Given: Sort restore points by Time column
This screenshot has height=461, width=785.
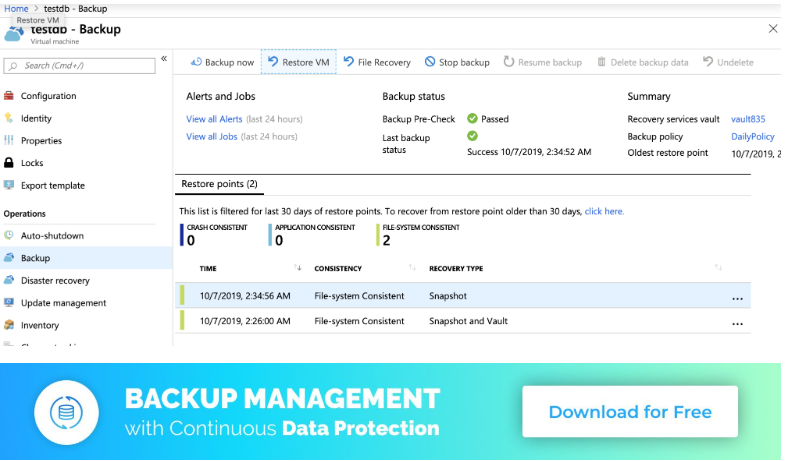Looking at the screenshot, I should pos(298,268).
